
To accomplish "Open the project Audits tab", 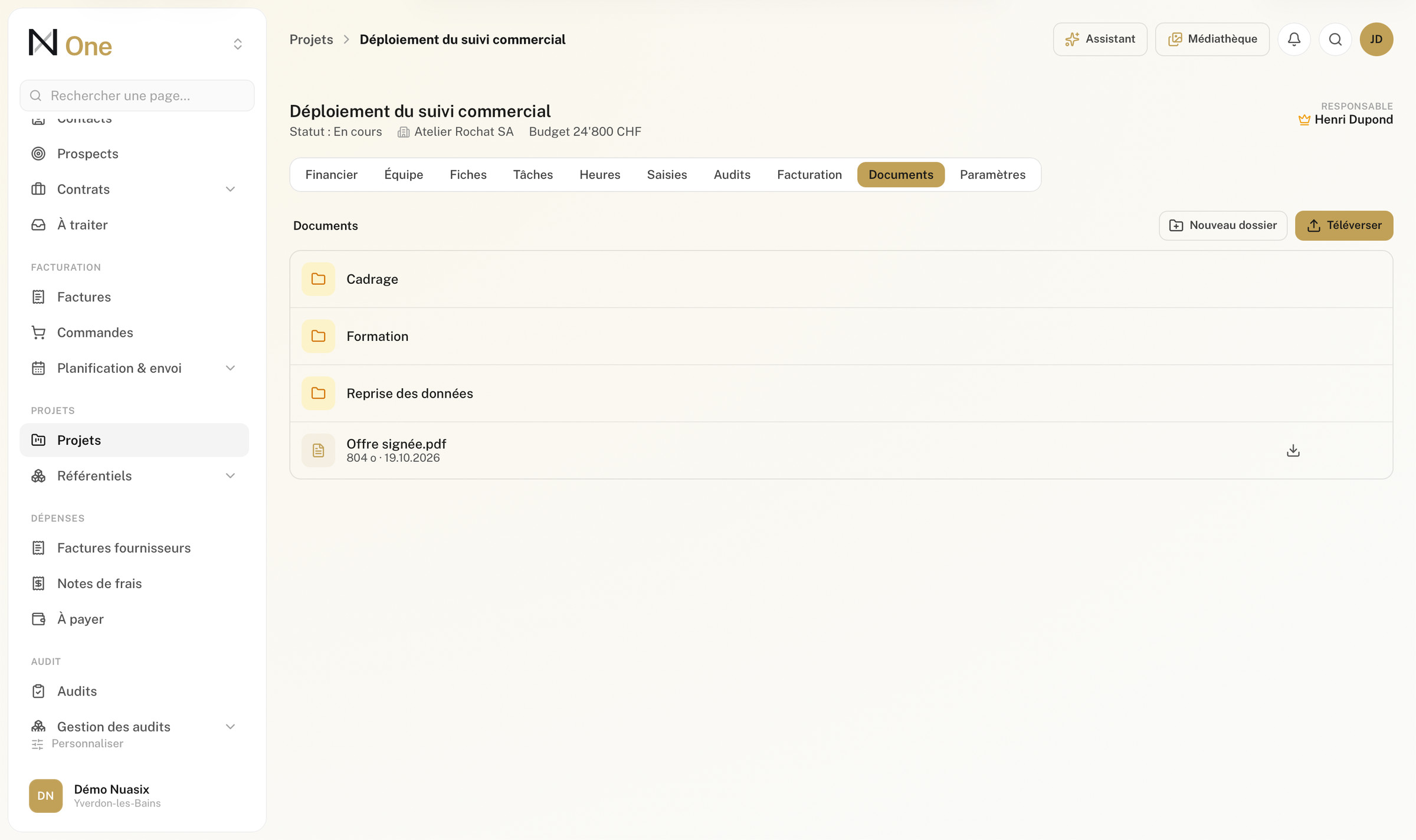I will click(732, 175).
